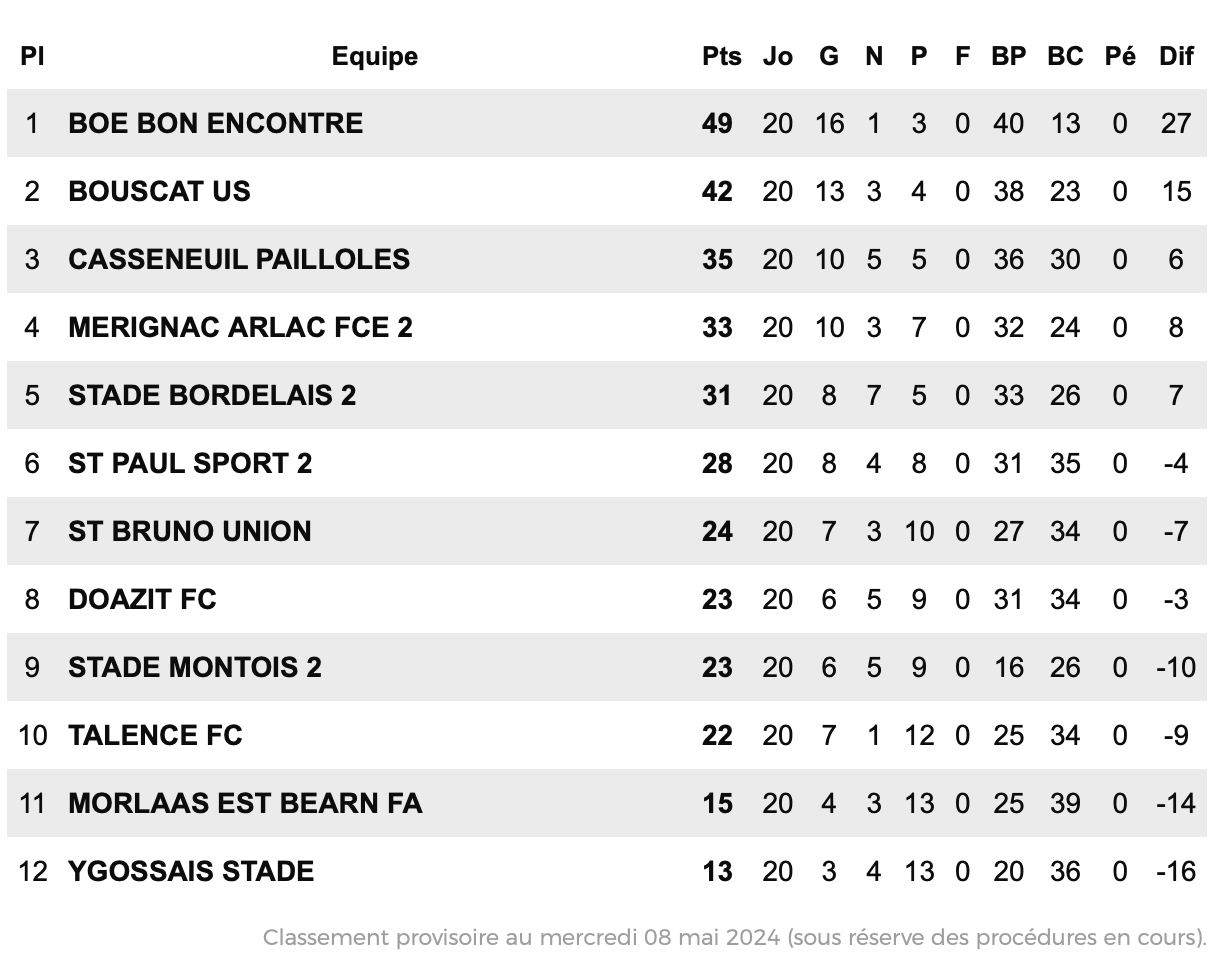1212x966 pixels.
Task: Open YGOSSAIS STADE team entry
Action: click(191, 871)
